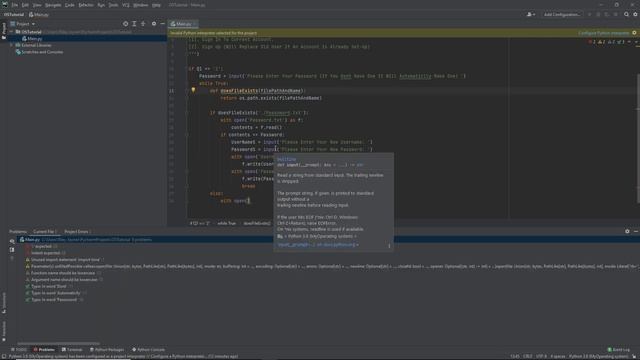Open the user account icon dropdown
The image size is (640, 360).
(x=531, y=15)
